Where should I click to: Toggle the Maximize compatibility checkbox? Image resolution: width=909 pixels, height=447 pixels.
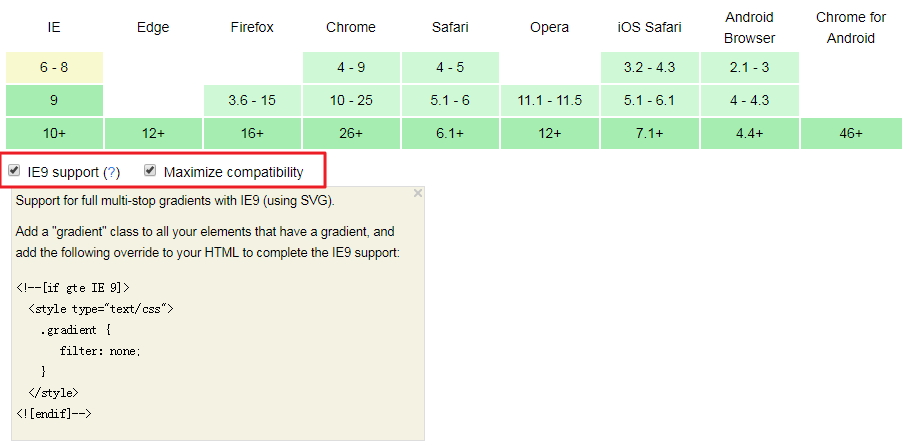tap(150, 170)
